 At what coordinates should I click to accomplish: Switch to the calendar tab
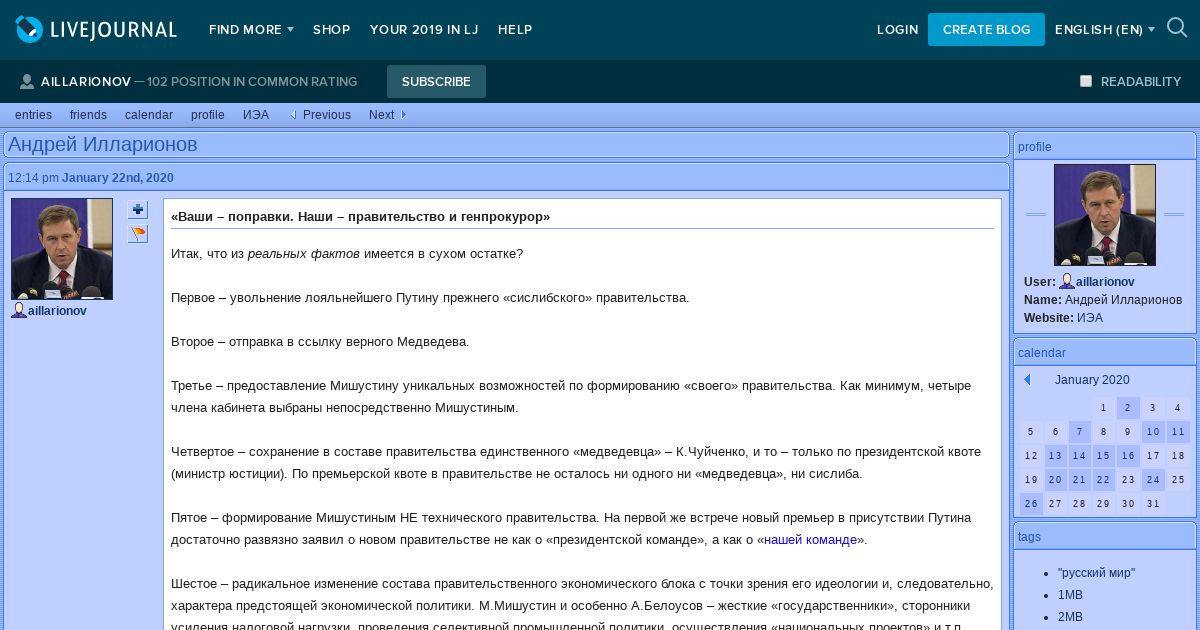149,115
